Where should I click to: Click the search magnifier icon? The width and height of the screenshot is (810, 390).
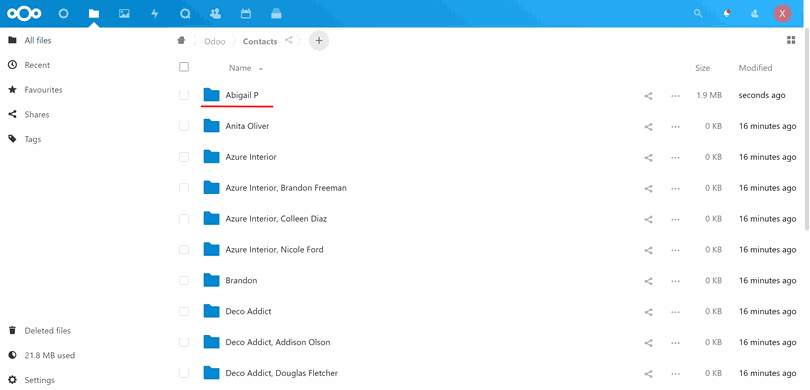[x=698, y=14]
